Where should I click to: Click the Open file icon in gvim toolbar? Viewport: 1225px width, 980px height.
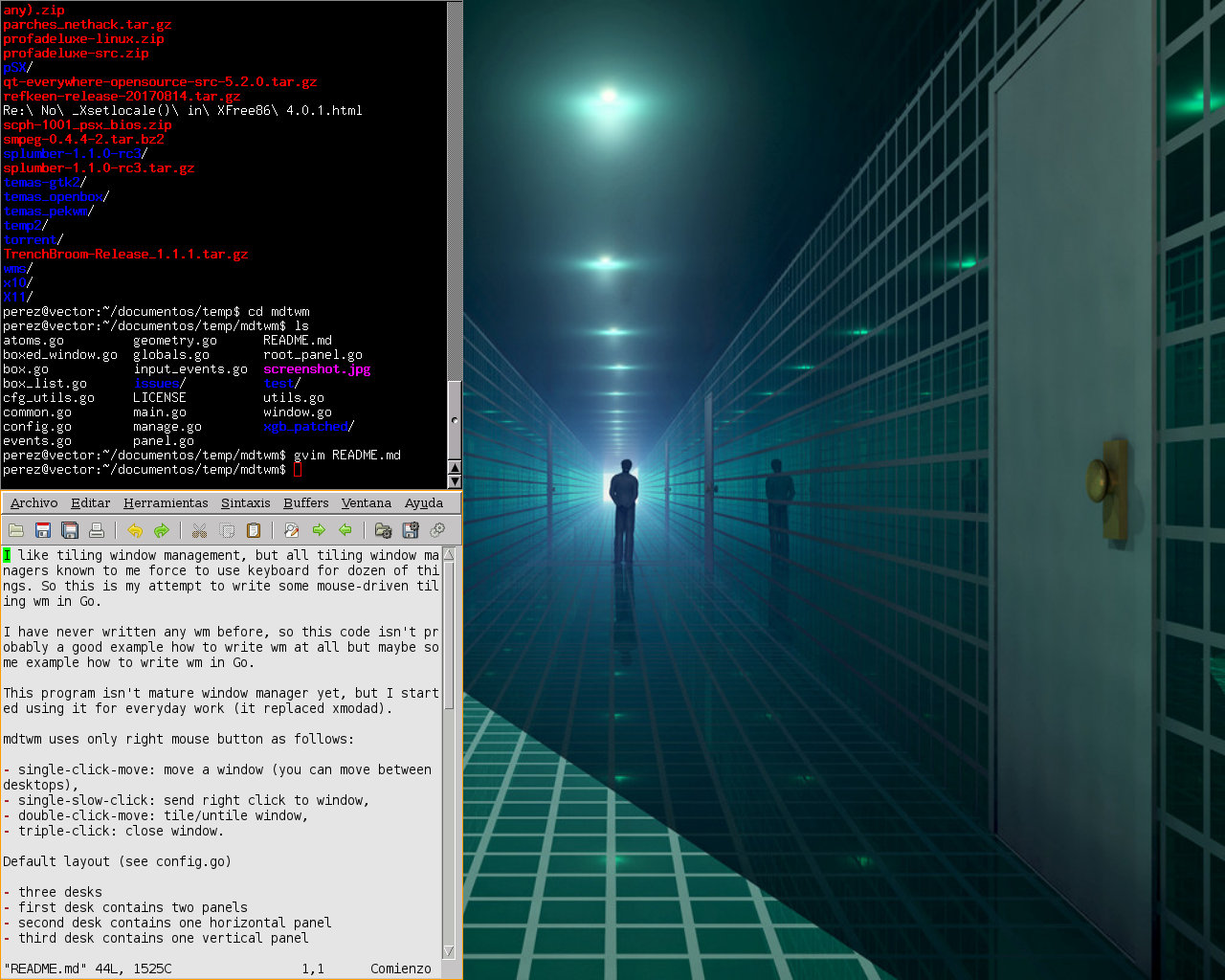[16, 530]
